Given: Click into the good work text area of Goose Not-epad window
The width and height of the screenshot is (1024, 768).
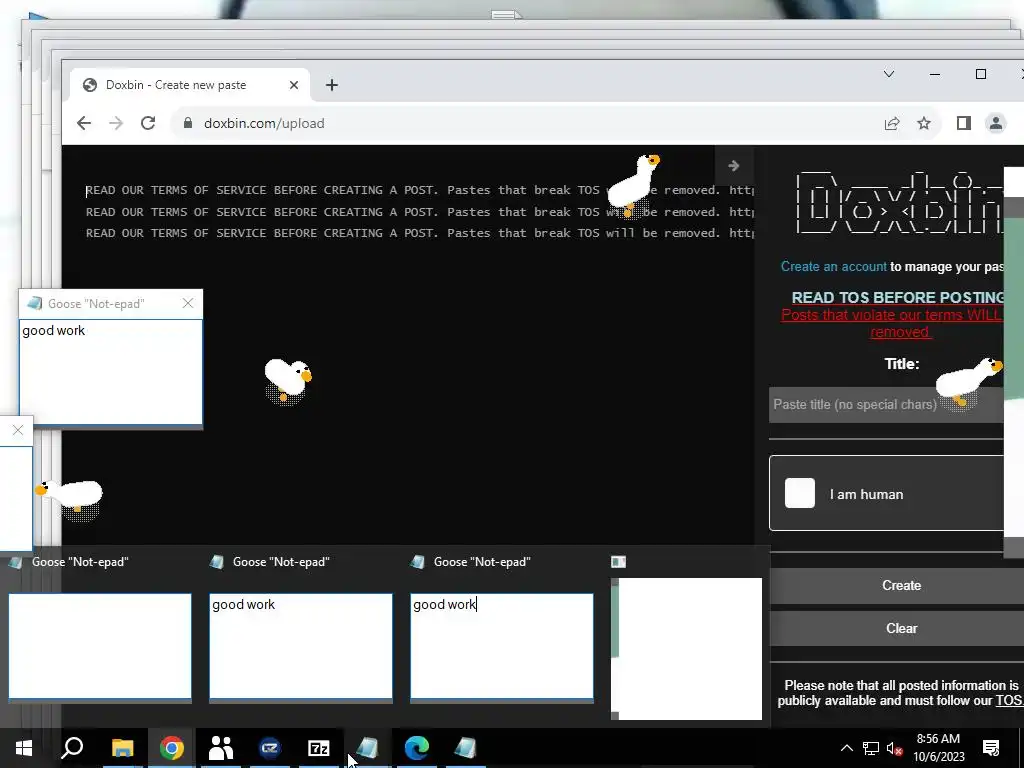Looking at the screenshot, I should 110,372.
